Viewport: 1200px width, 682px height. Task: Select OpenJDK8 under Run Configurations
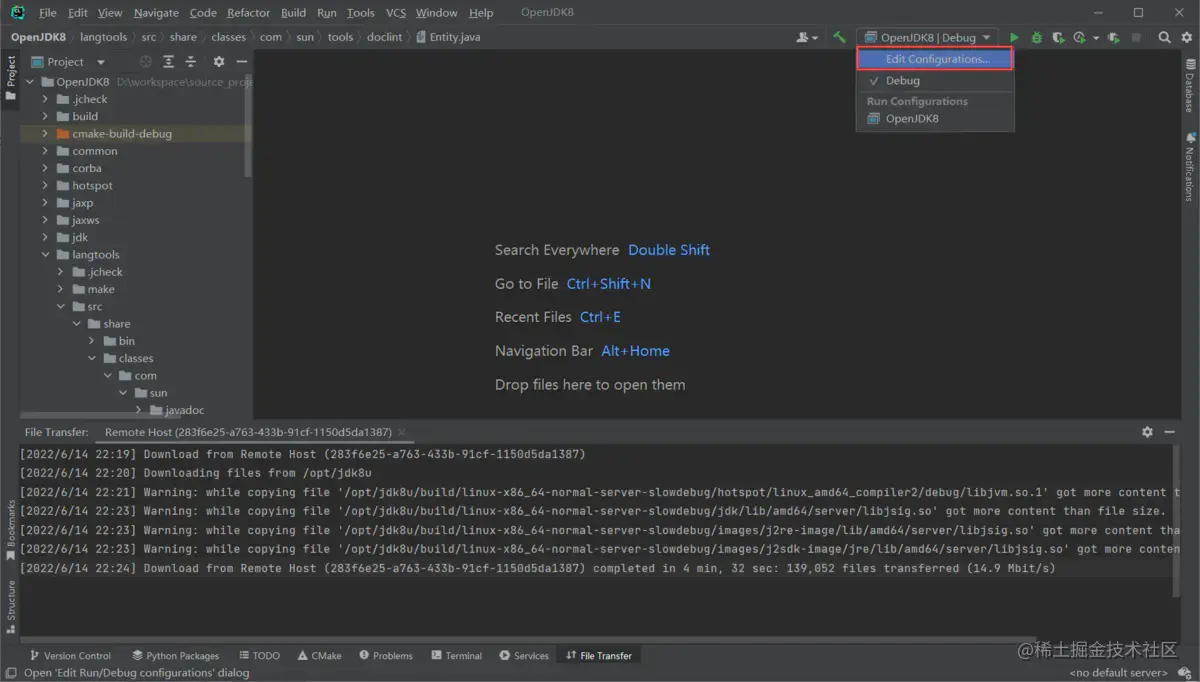coord(911,119)
